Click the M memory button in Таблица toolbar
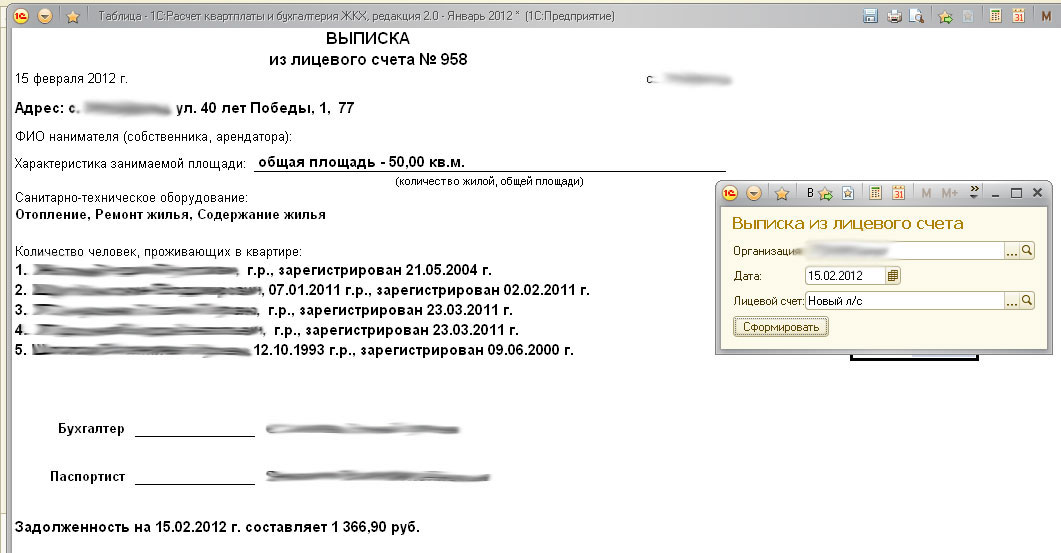This screenshot has width=1061, height=553. click(1046, 16)
